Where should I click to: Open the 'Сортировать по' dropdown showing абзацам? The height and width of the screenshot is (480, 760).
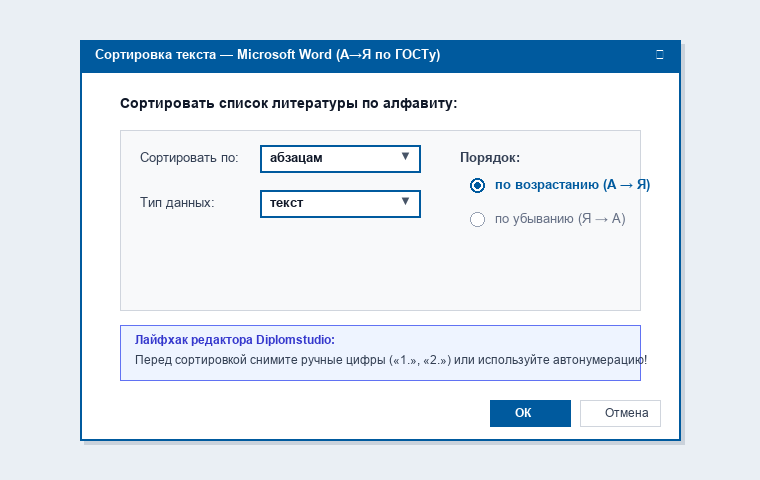[340, 159]
